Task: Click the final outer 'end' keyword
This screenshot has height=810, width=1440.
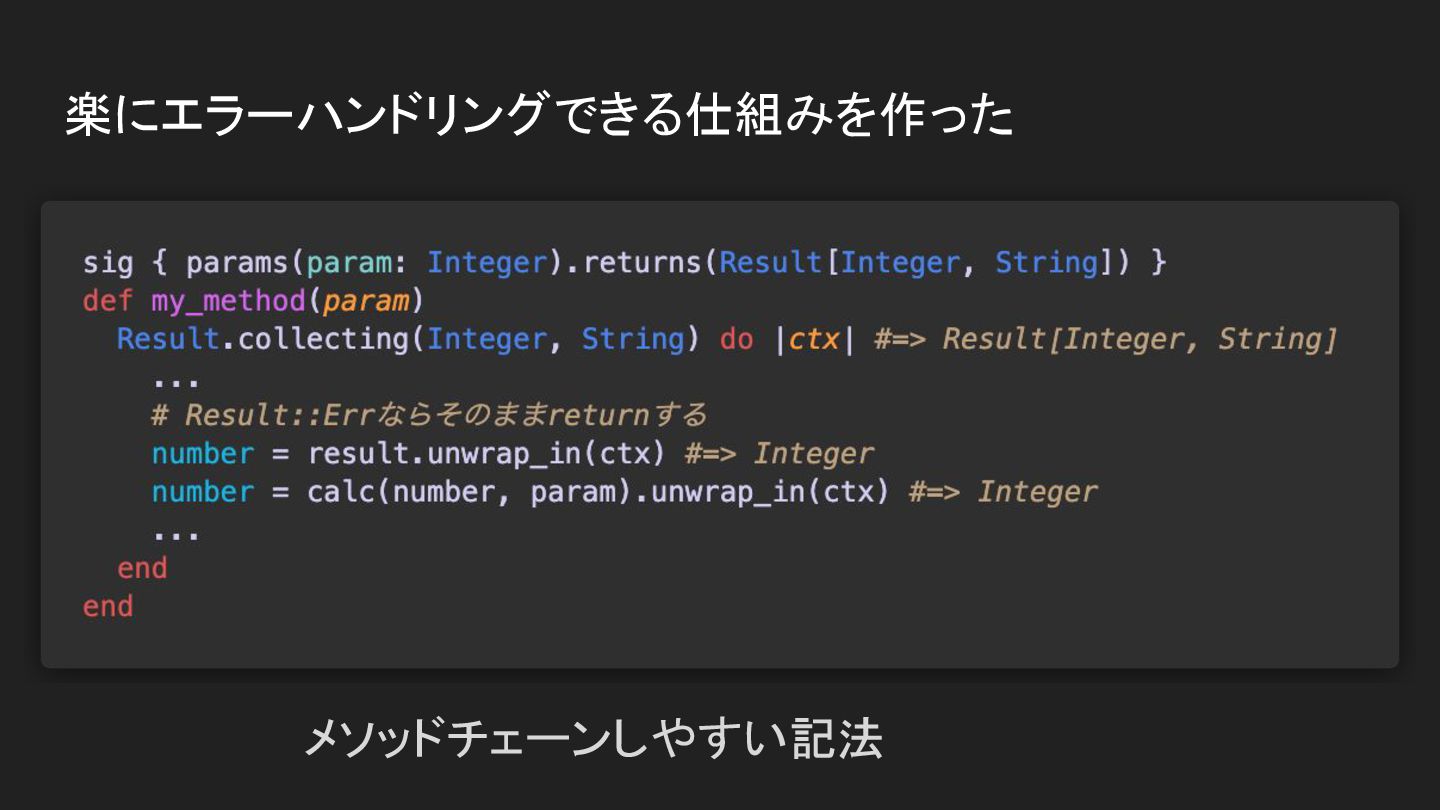Action: 108,606
